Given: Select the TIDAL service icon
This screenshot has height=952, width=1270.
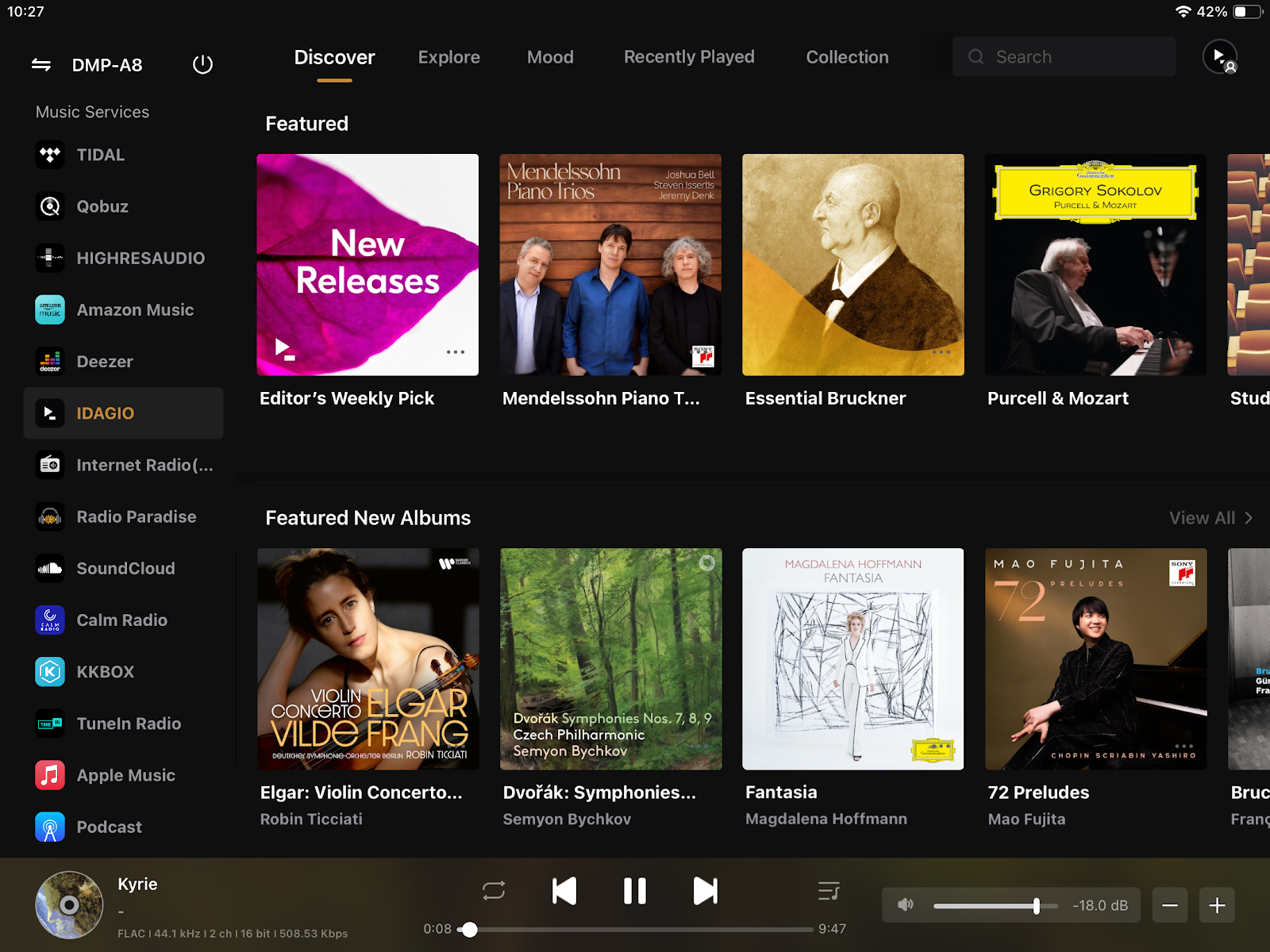Looking at the screenshot, I should pos(50,155).
